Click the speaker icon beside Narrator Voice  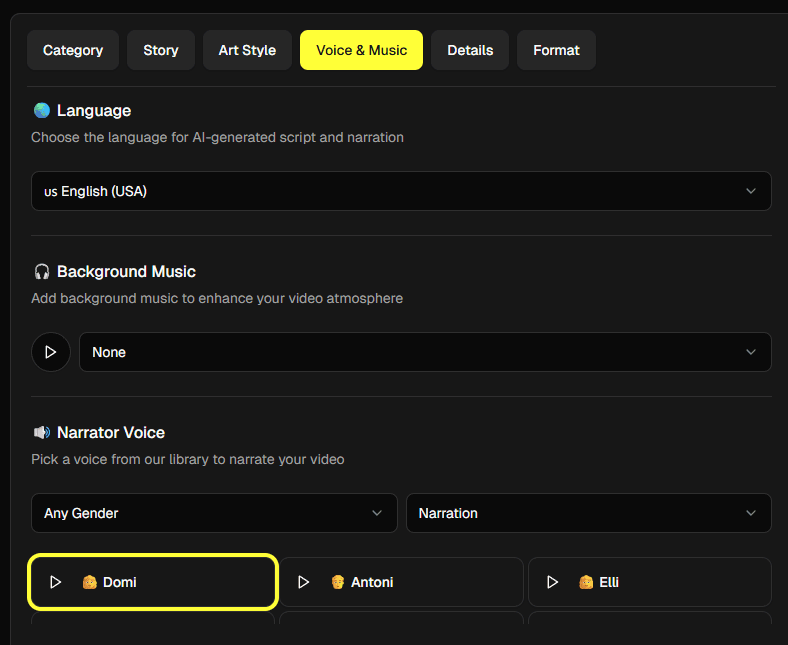[41, 433]
